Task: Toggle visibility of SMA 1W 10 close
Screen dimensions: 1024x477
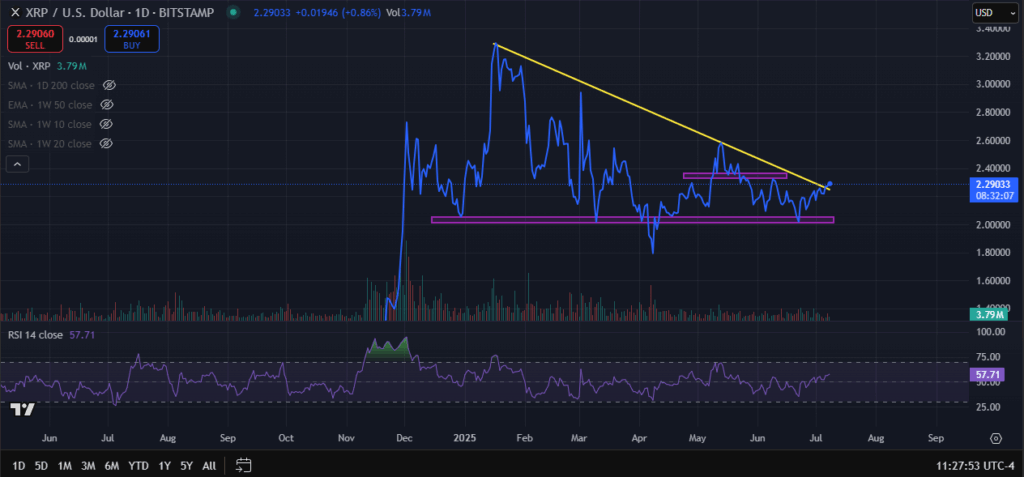Action: pyautogui.click(x=105, y=124)
